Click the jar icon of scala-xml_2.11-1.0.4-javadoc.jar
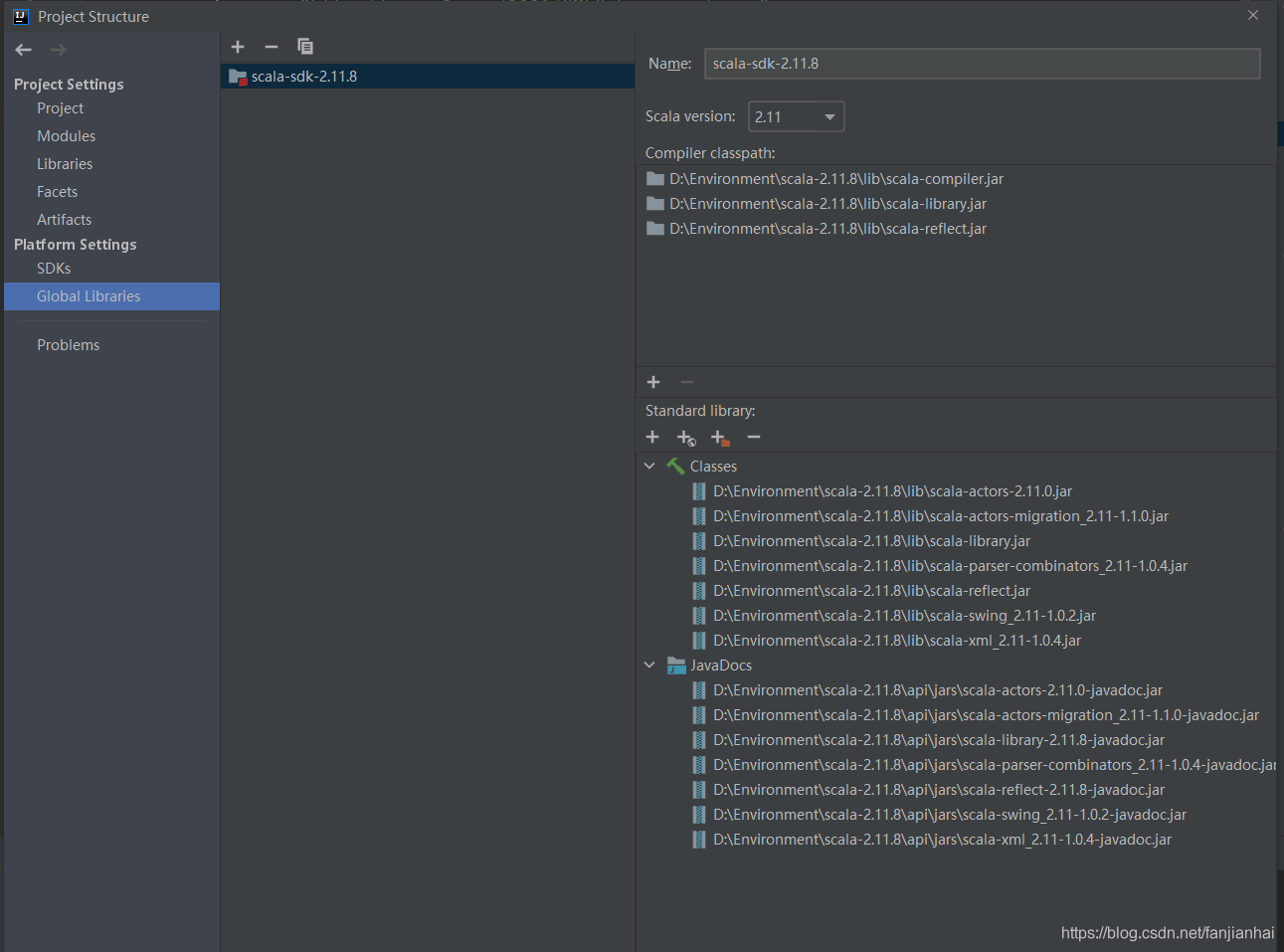Screen dimensions: 1284x952 (699, 840)
